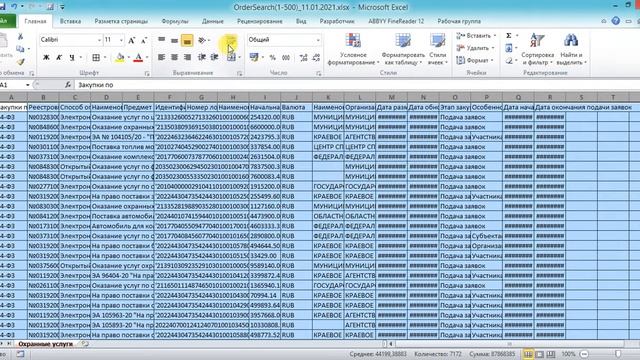The height and width of the screenshot is (360, 640).
Task: Click the insert function fx icon
Action: 68,85
